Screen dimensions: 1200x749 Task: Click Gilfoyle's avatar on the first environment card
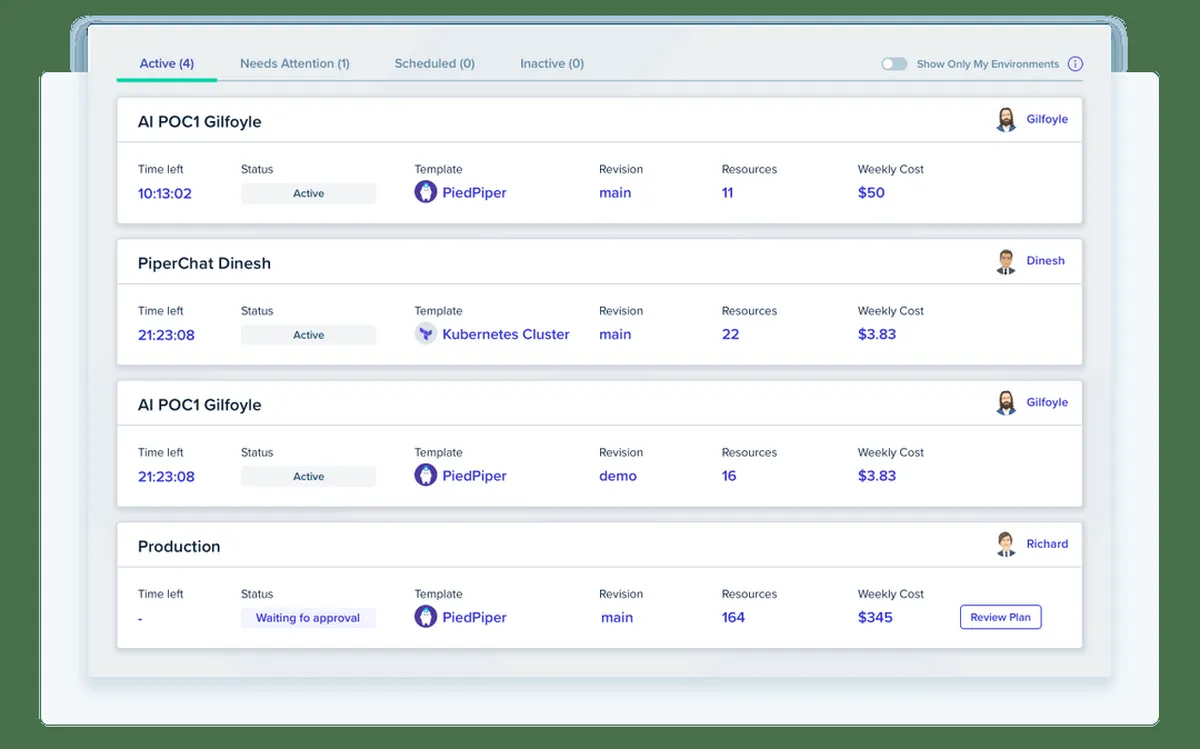click(x=1006, y=120)
